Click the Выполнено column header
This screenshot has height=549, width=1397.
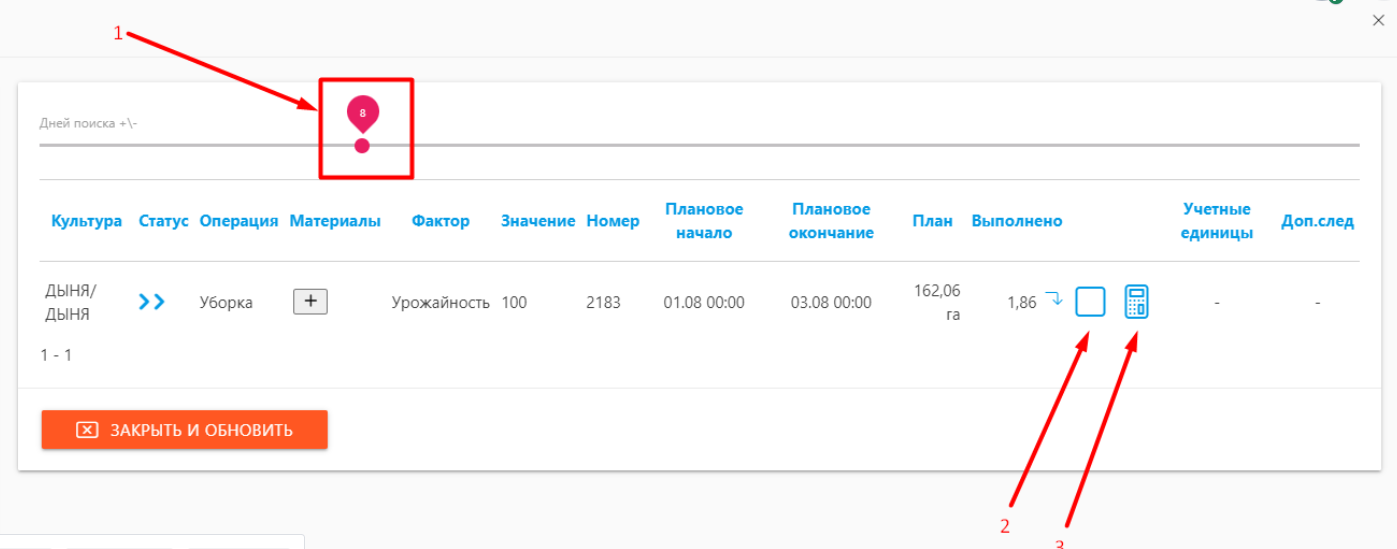pyautogui.click(x=1017, y=221)
